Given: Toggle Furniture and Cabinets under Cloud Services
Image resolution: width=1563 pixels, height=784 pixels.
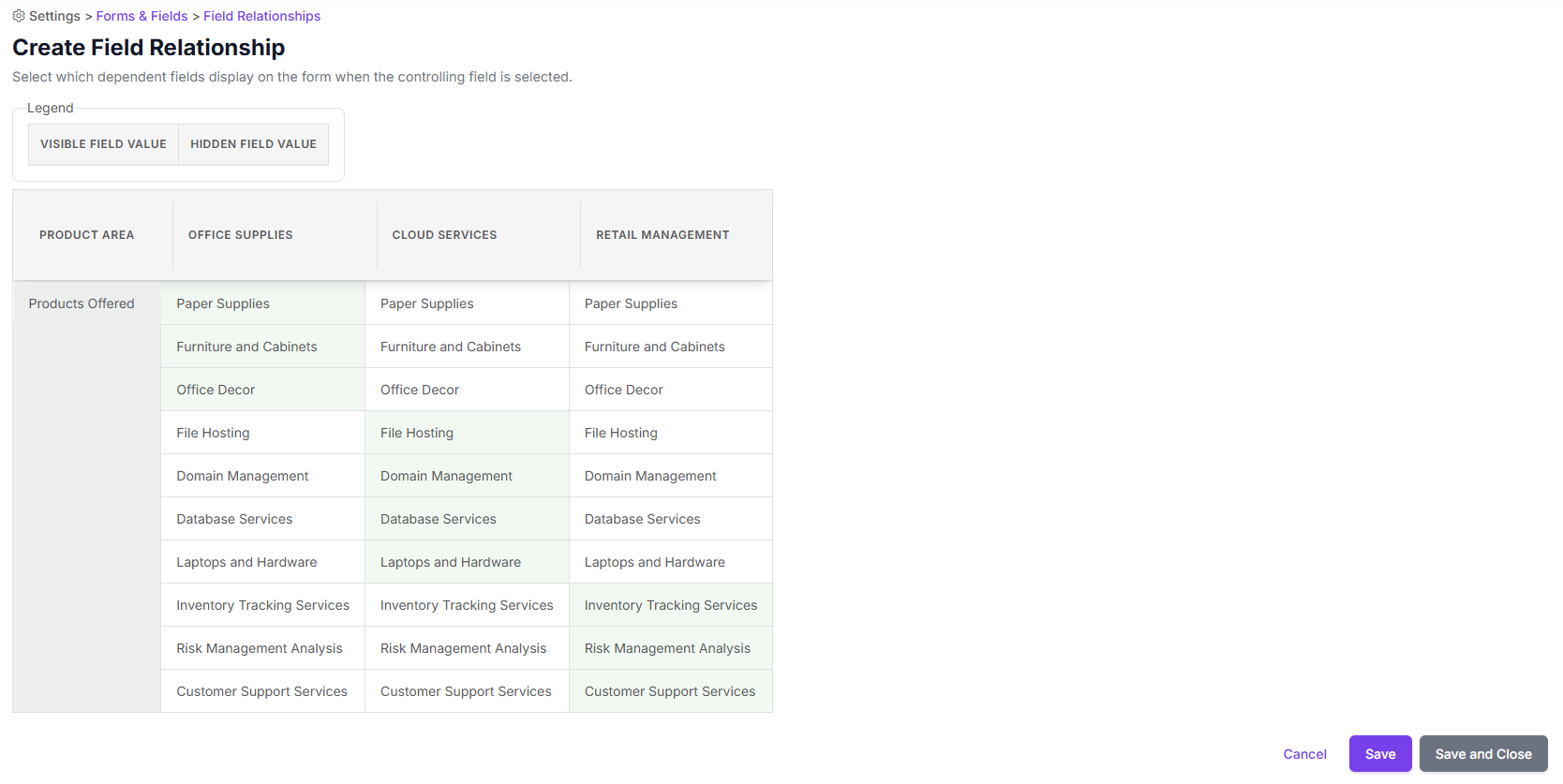Looking at the screenshot, I should pos(467,347).
